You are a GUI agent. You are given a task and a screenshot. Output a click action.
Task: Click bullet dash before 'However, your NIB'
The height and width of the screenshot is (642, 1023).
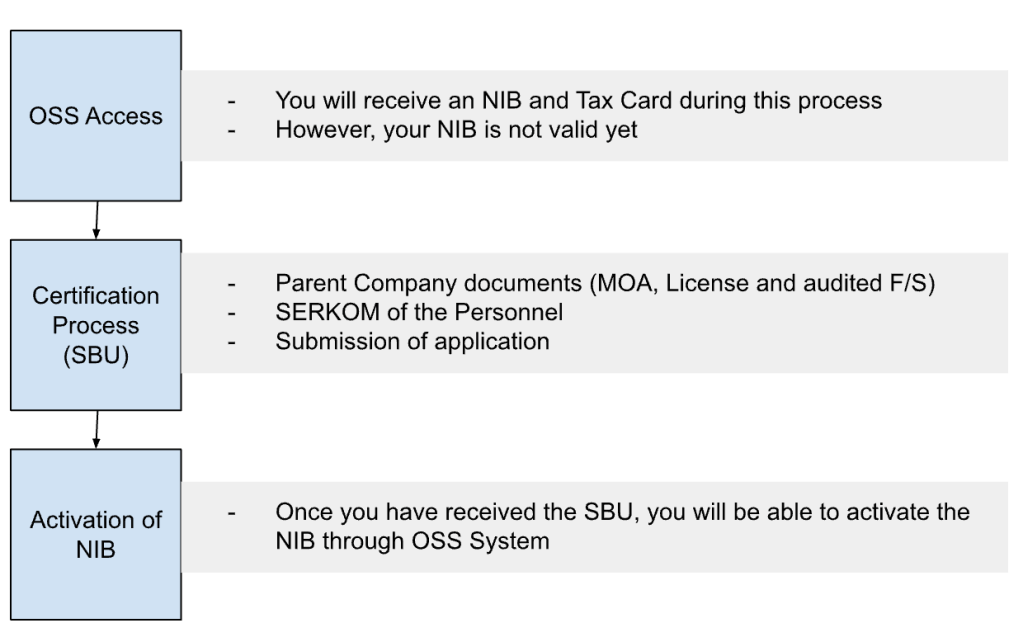(232, 131)
